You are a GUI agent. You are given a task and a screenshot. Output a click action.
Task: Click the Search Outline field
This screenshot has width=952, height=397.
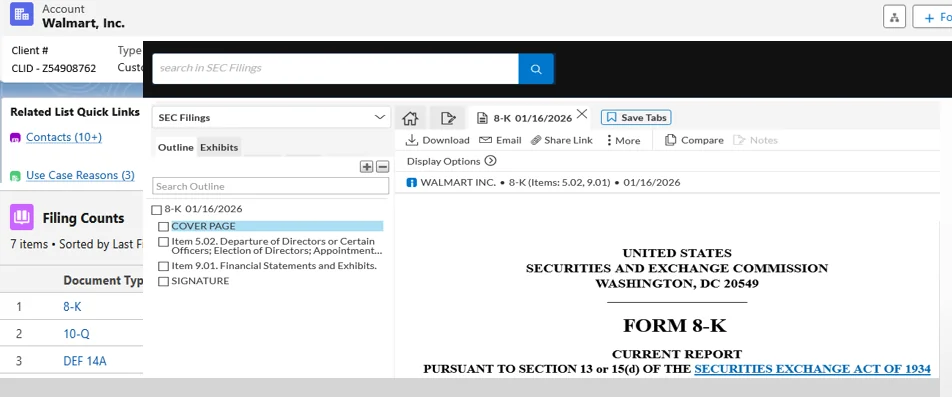click(271, 186)
